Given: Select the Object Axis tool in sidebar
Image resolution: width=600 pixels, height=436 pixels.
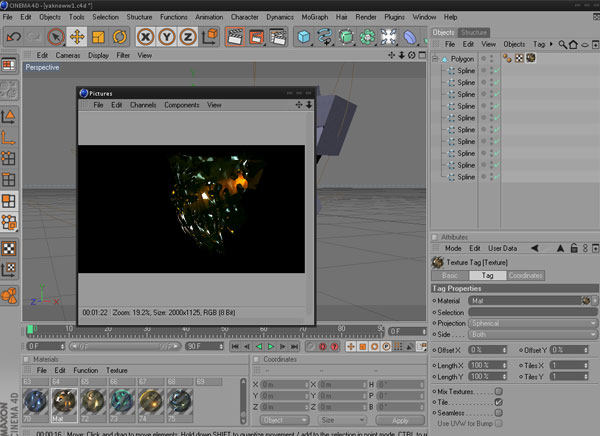Looking at the screenshot, I should [8, 137].
